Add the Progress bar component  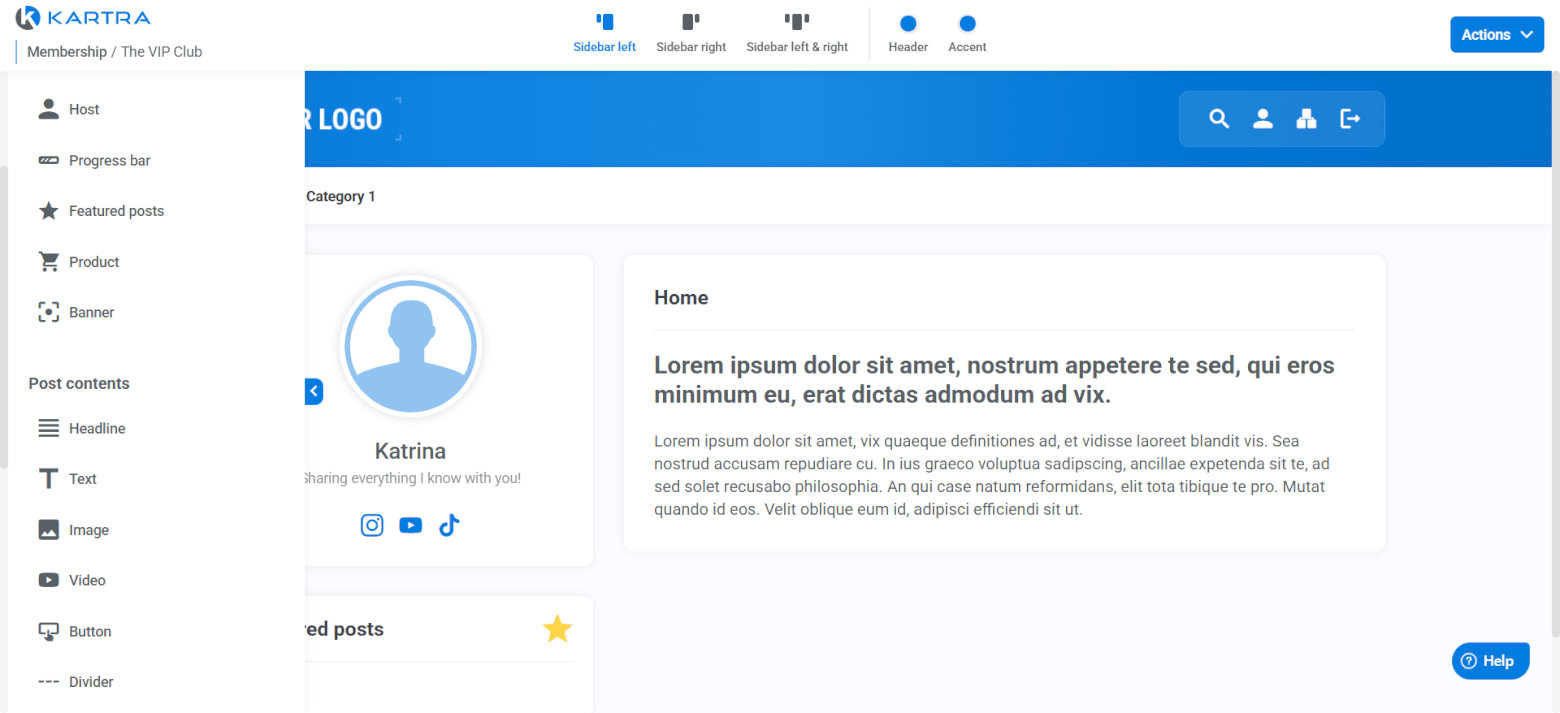(109, 161)
